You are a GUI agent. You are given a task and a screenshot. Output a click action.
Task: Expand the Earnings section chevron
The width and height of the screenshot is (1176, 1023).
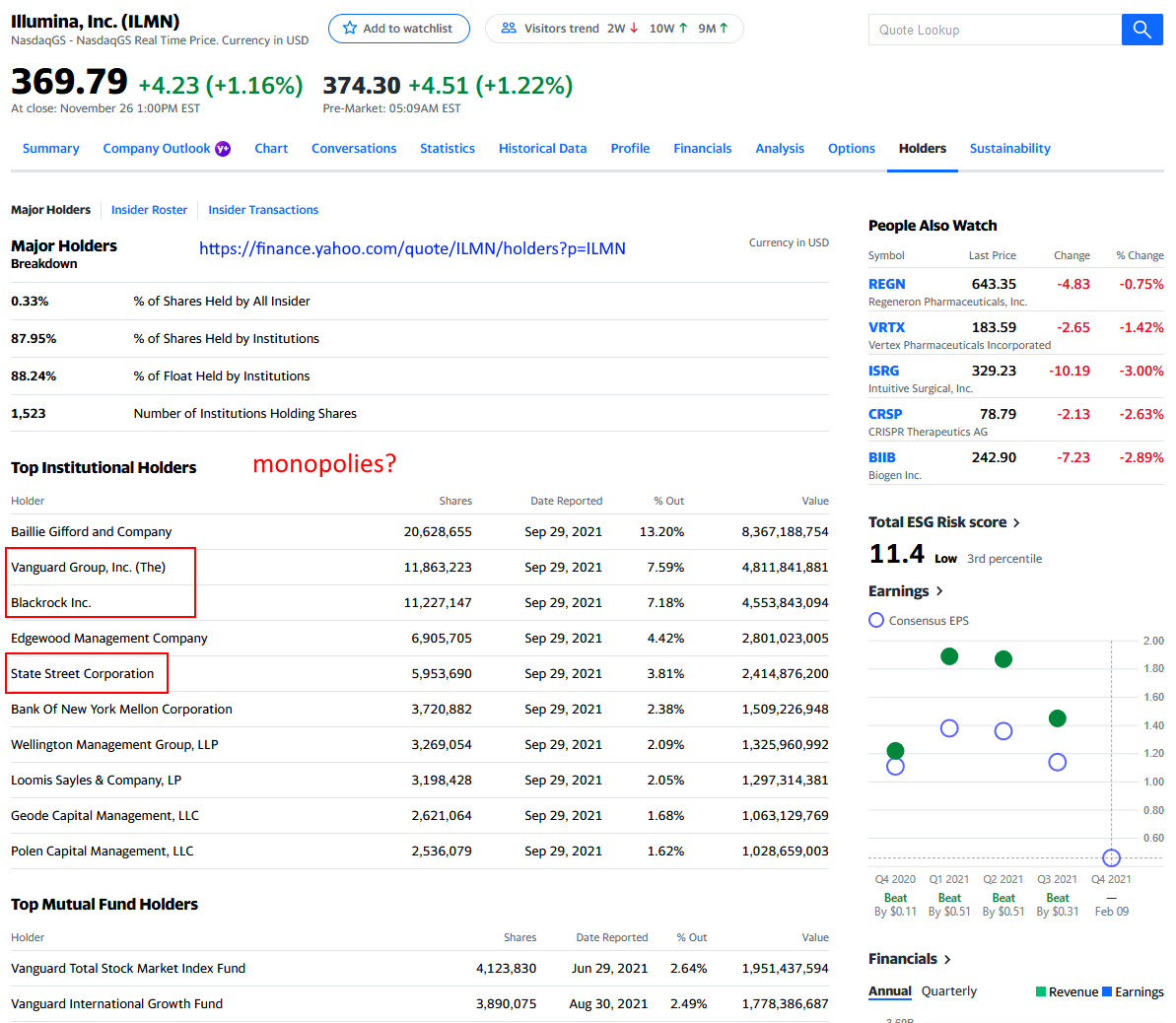[939, 591]
